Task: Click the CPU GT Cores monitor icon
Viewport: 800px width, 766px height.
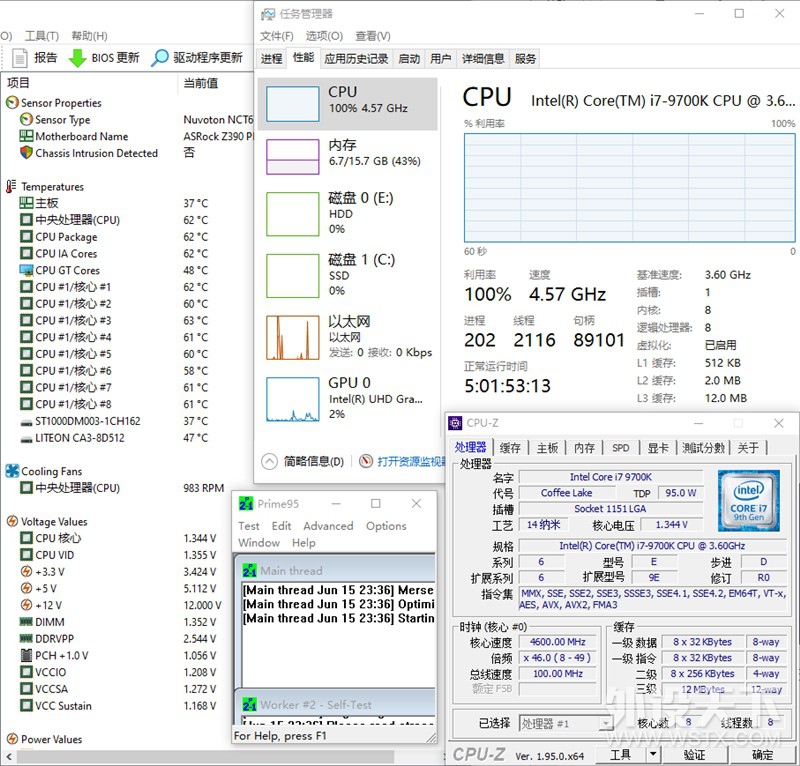Action: tap(26, 270)
